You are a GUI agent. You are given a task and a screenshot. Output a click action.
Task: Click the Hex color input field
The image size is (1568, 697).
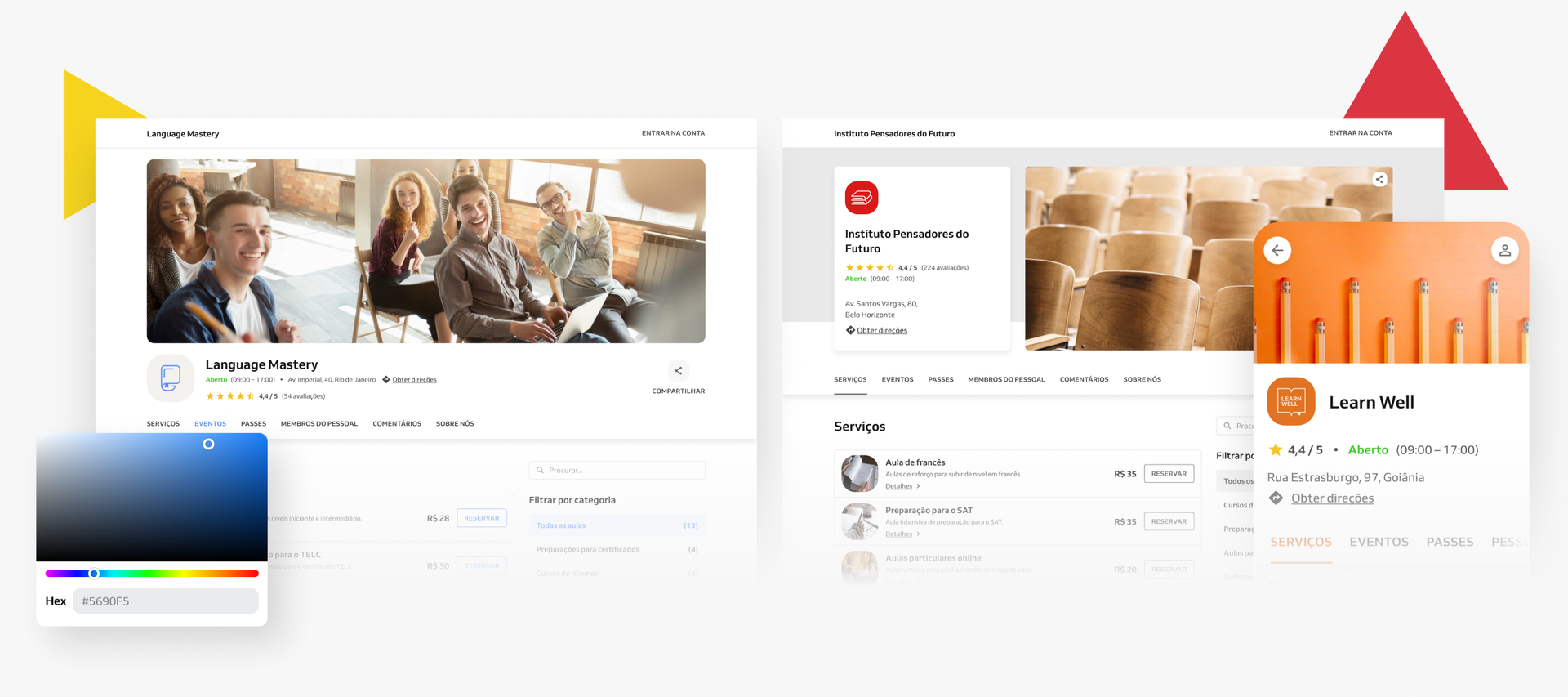coord(166,601)
